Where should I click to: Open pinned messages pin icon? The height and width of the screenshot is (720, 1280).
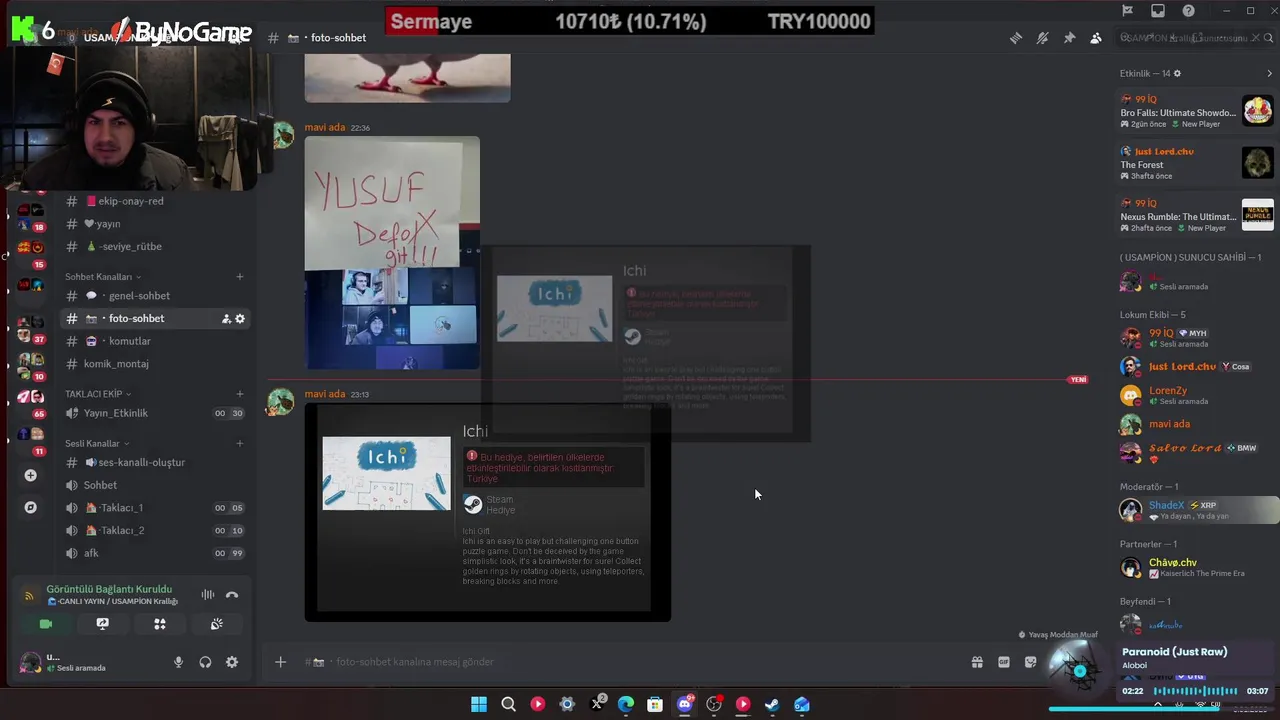pyautogui.click(x=1069, y=38)
